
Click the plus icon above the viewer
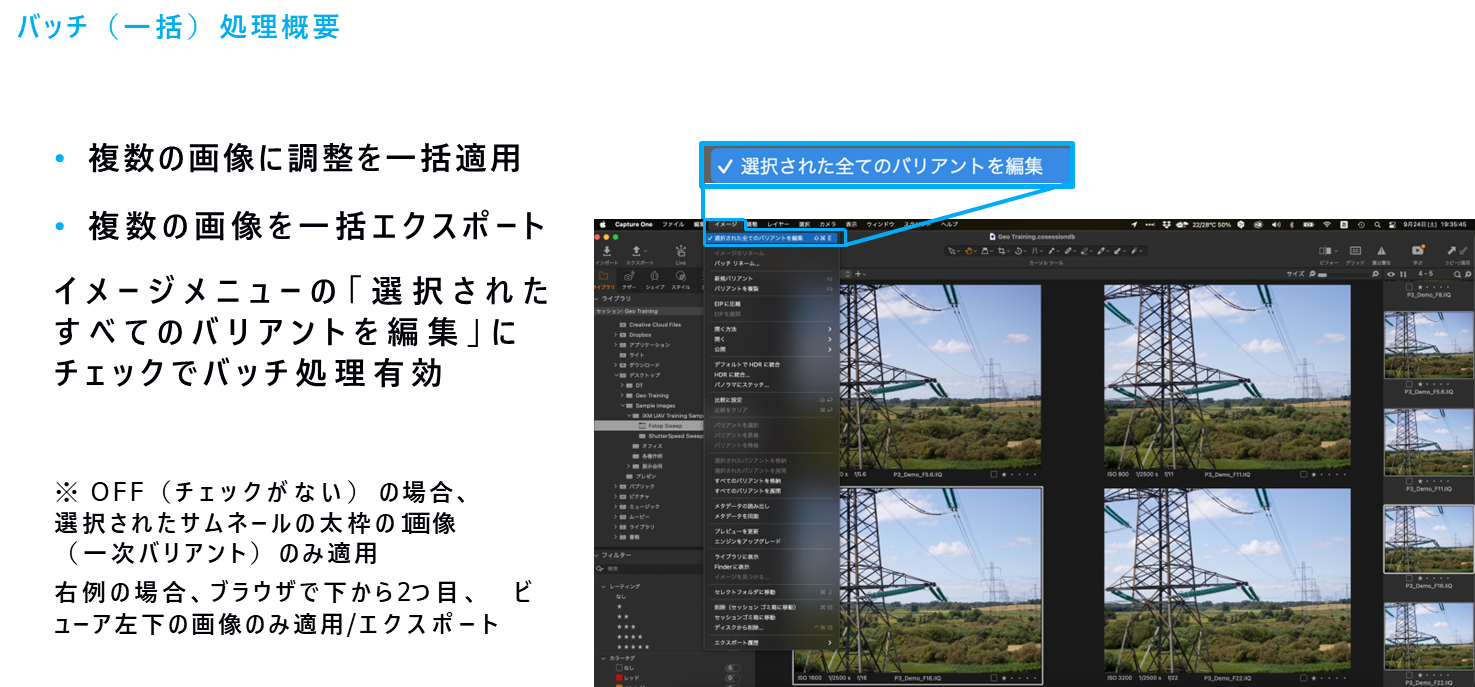(857, 273)
